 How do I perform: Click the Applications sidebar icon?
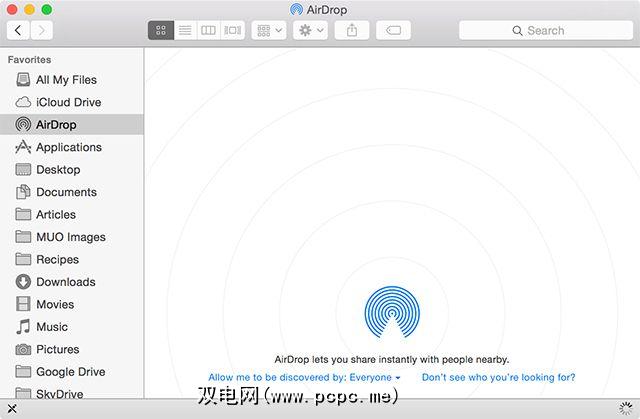(x=23, y=147)
